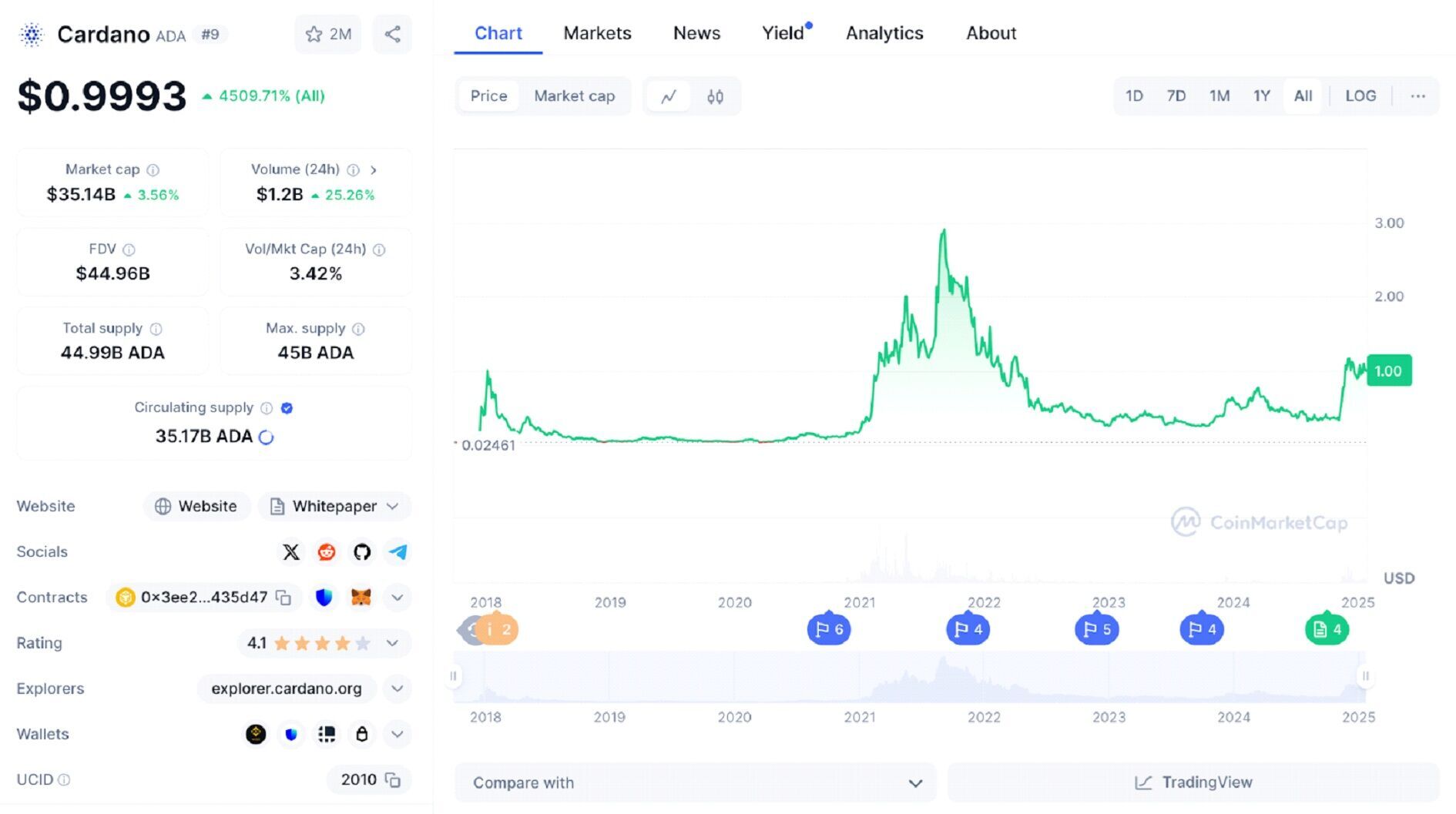
Task: Copy the UCID 2010 value
Action: [x=393, y=780]
